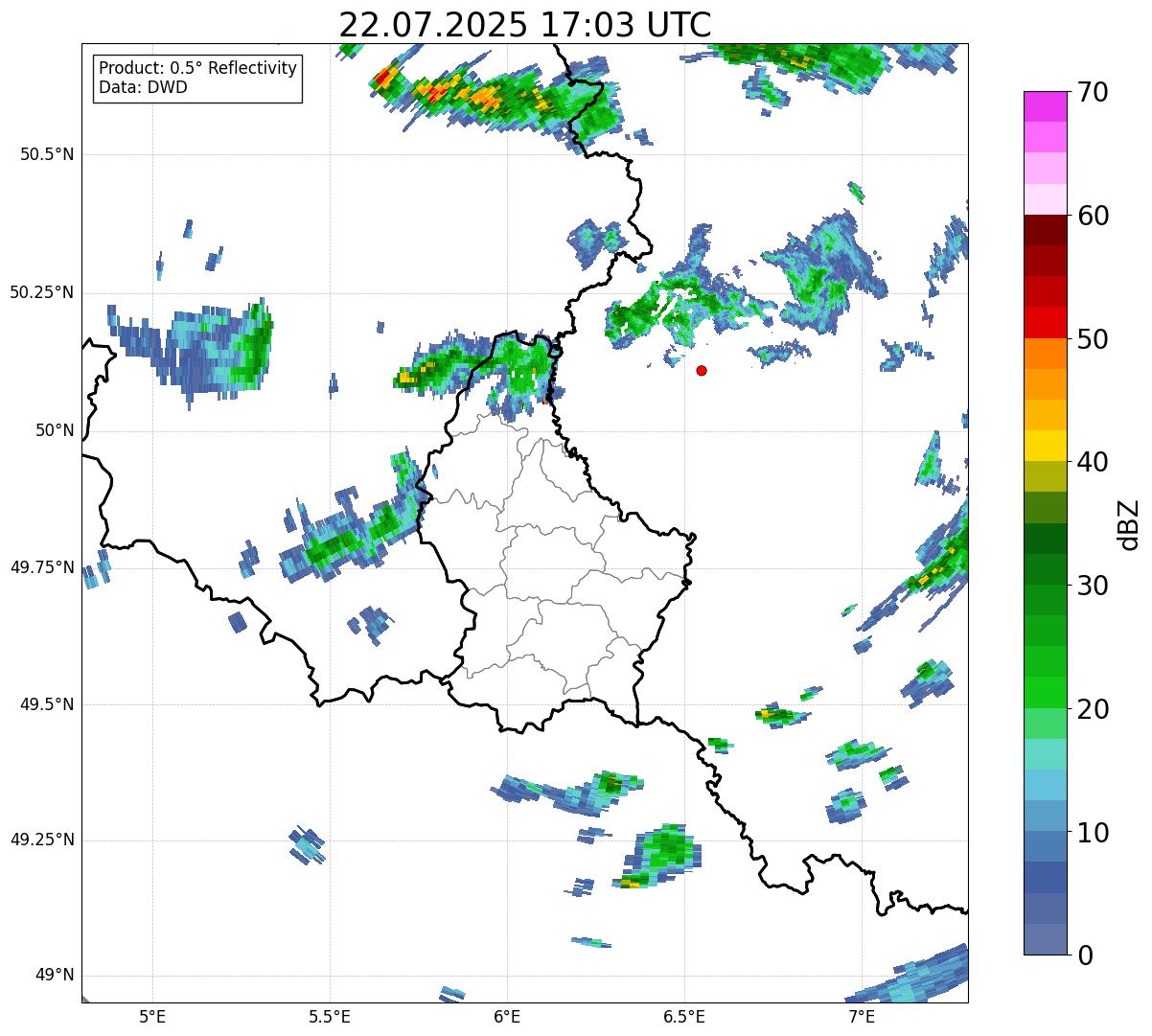This screenshot has width=1152, height=1036.
Task: Click the 49°N latitude label
Action: pos(55,975)
